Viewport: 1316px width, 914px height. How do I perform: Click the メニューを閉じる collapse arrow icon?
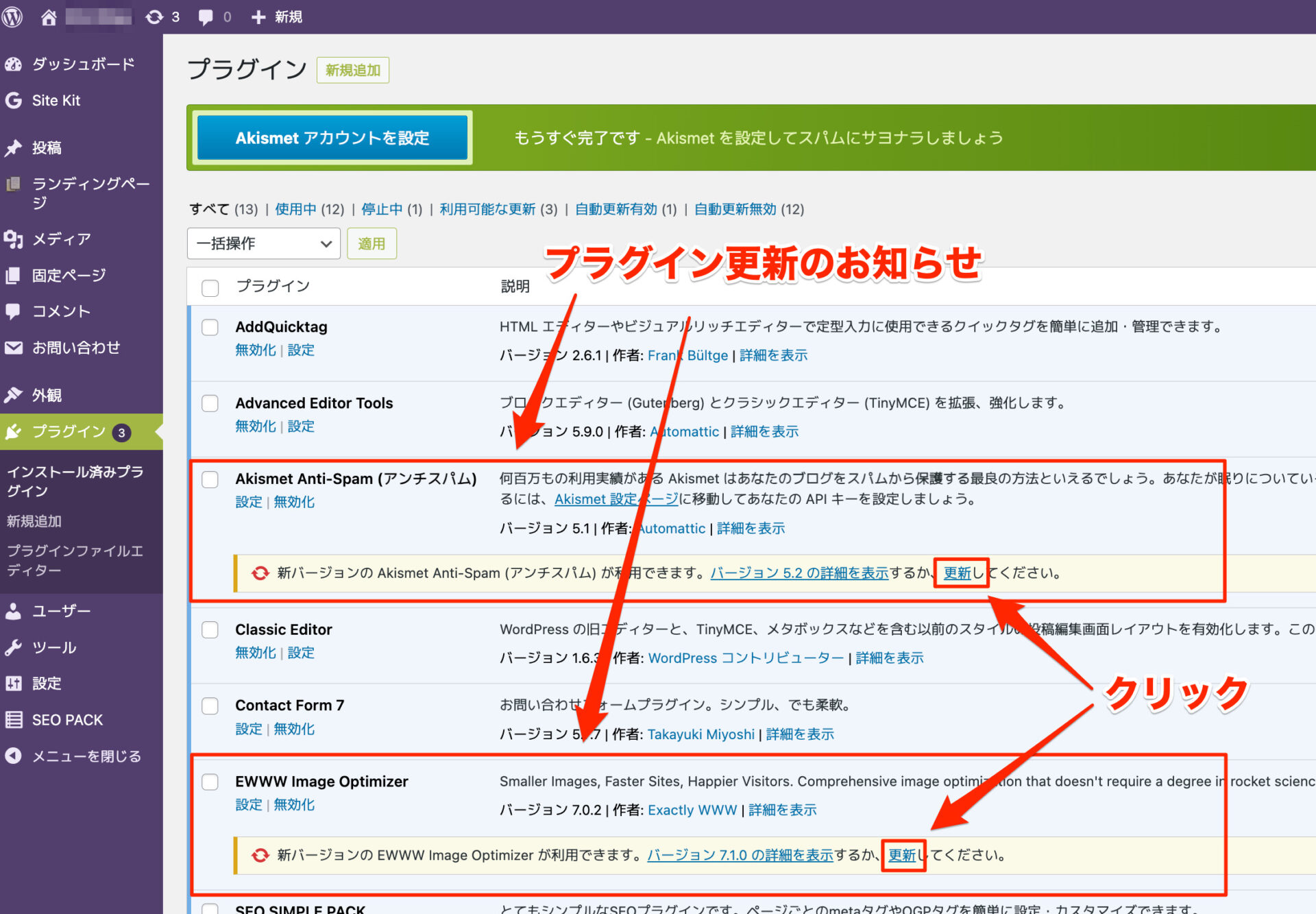(x=13, y=756)
